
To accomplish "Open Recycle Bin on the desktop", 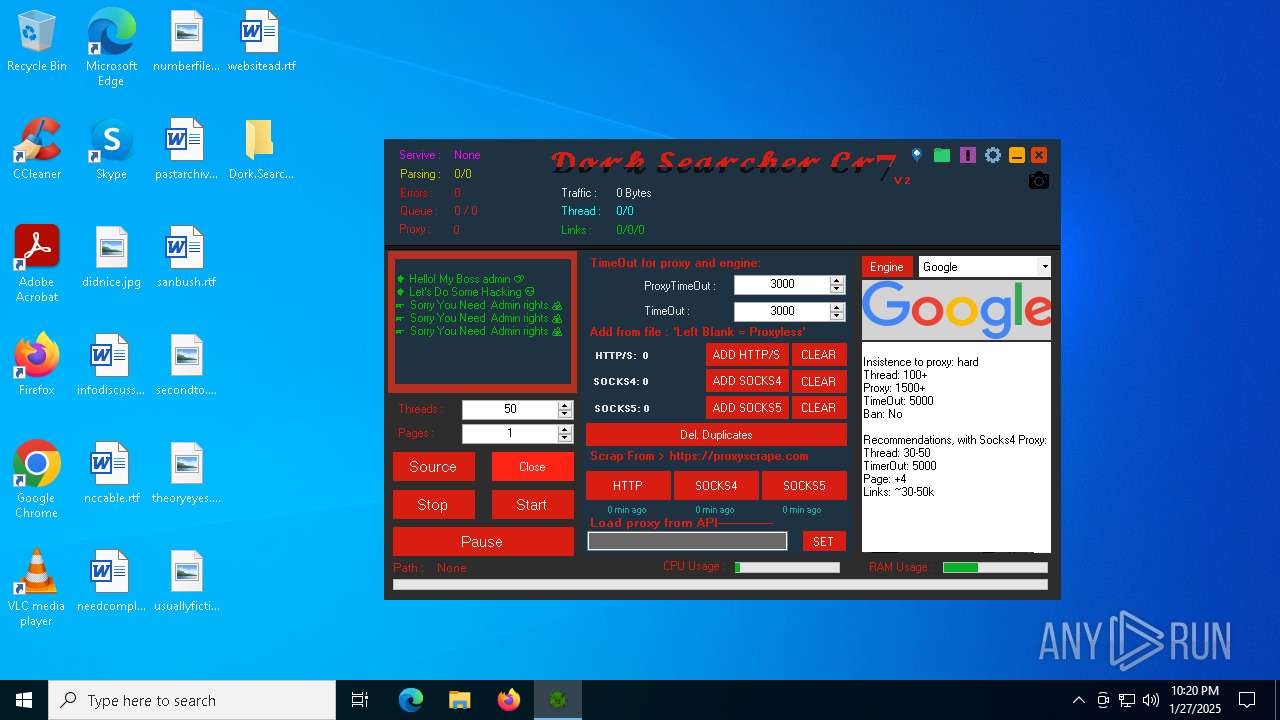I will 37,41.
